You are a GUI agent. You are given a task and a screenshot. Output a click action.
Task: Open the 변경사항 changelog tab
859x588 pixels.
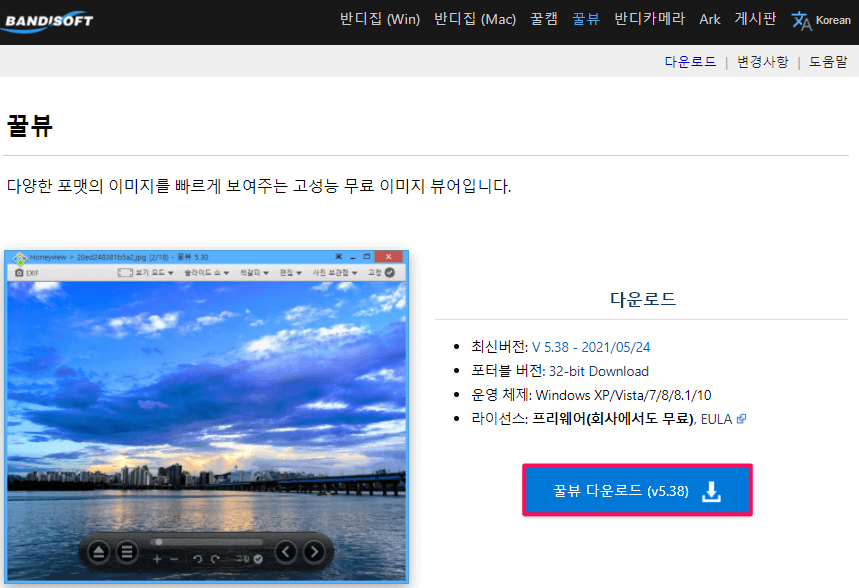click(763, 61)
